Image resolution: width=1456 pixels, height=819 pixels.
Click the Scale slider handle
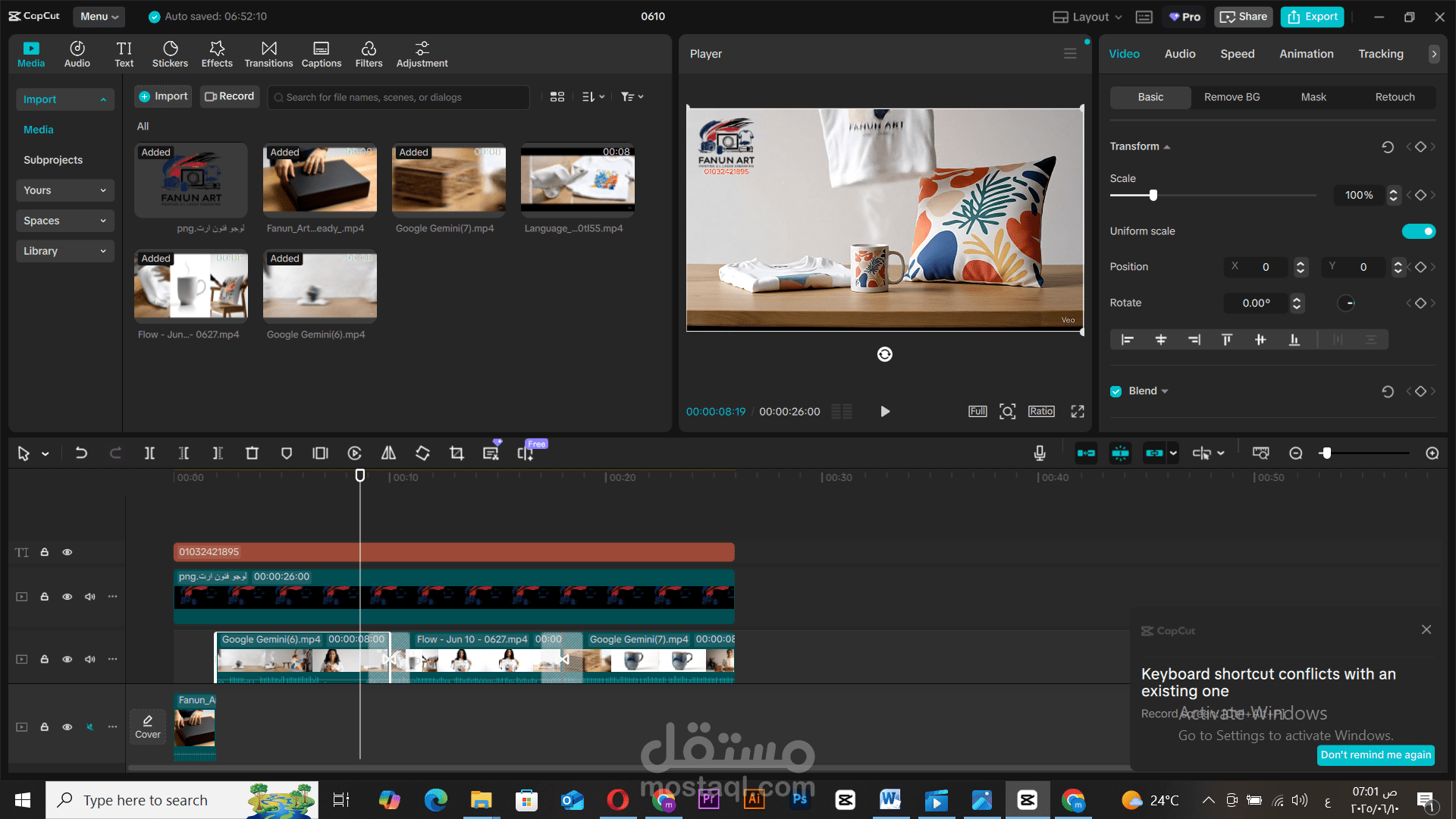click(x=1153, y=195)
